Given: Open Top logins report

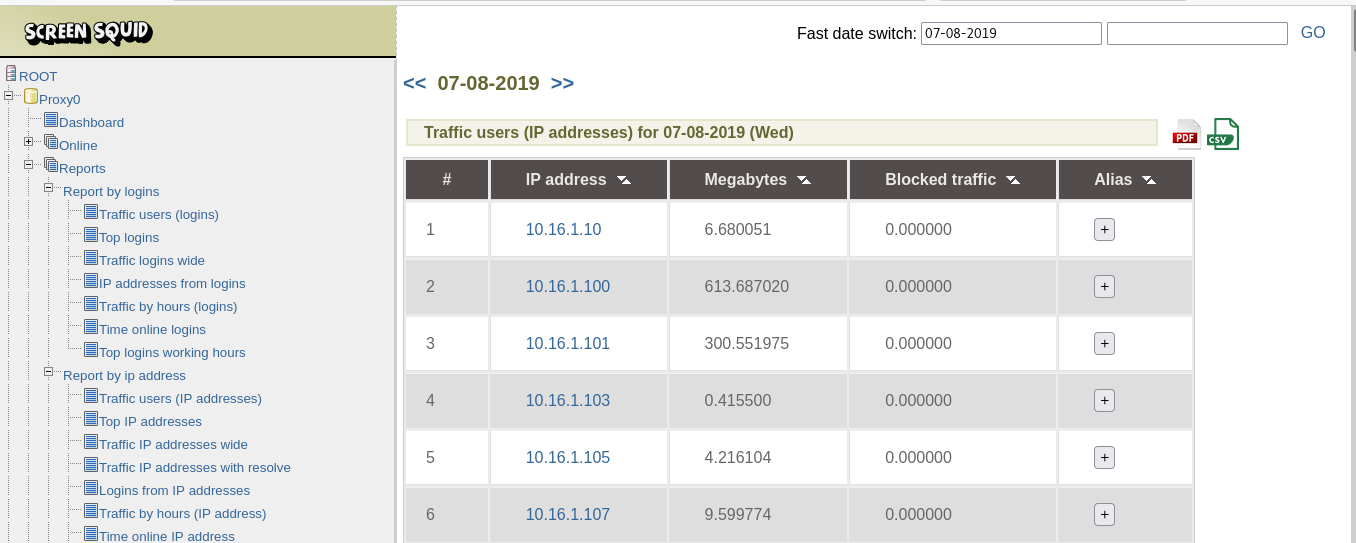Looking at the screenshot, I should (128, 238).
